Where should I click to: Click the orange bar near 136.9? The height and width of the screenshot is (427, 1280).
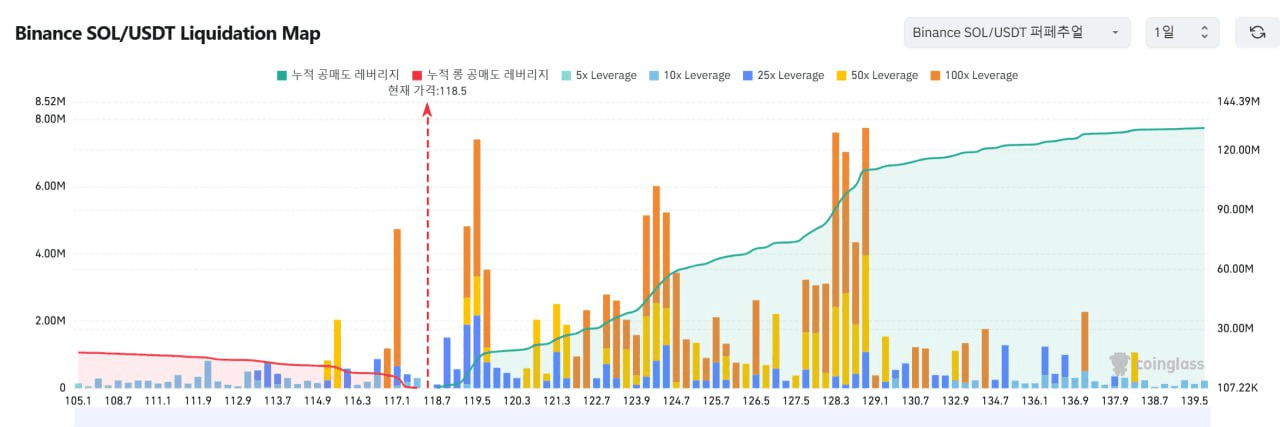coord(1085,340)
